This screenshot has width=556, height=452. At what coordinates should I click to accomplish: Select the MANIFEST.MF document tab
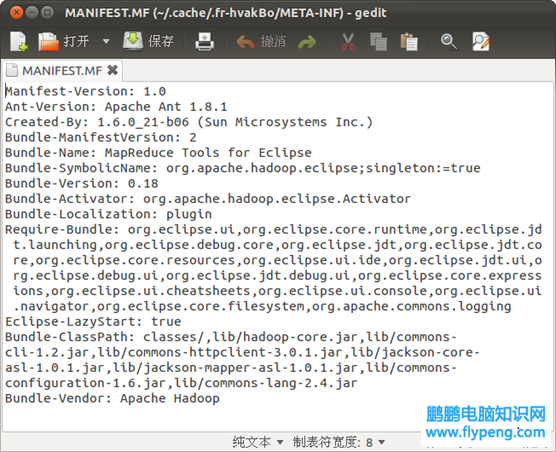62,71
